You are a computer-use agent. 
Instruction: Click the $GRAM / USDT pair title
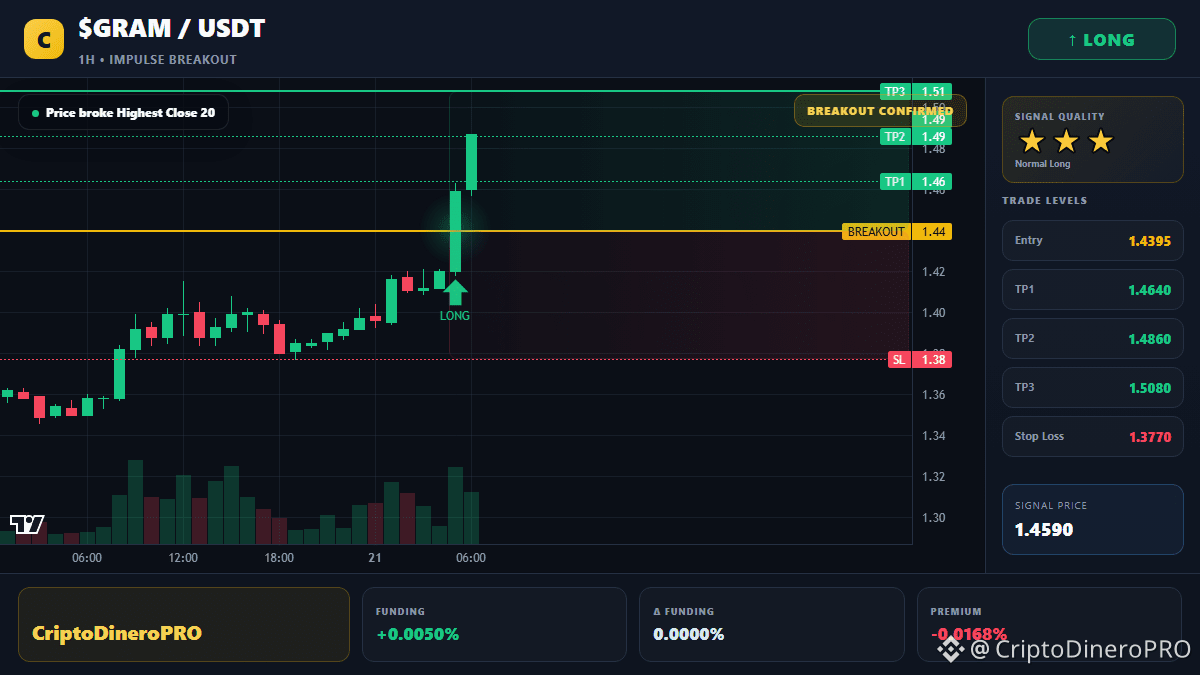click(172, 29)
